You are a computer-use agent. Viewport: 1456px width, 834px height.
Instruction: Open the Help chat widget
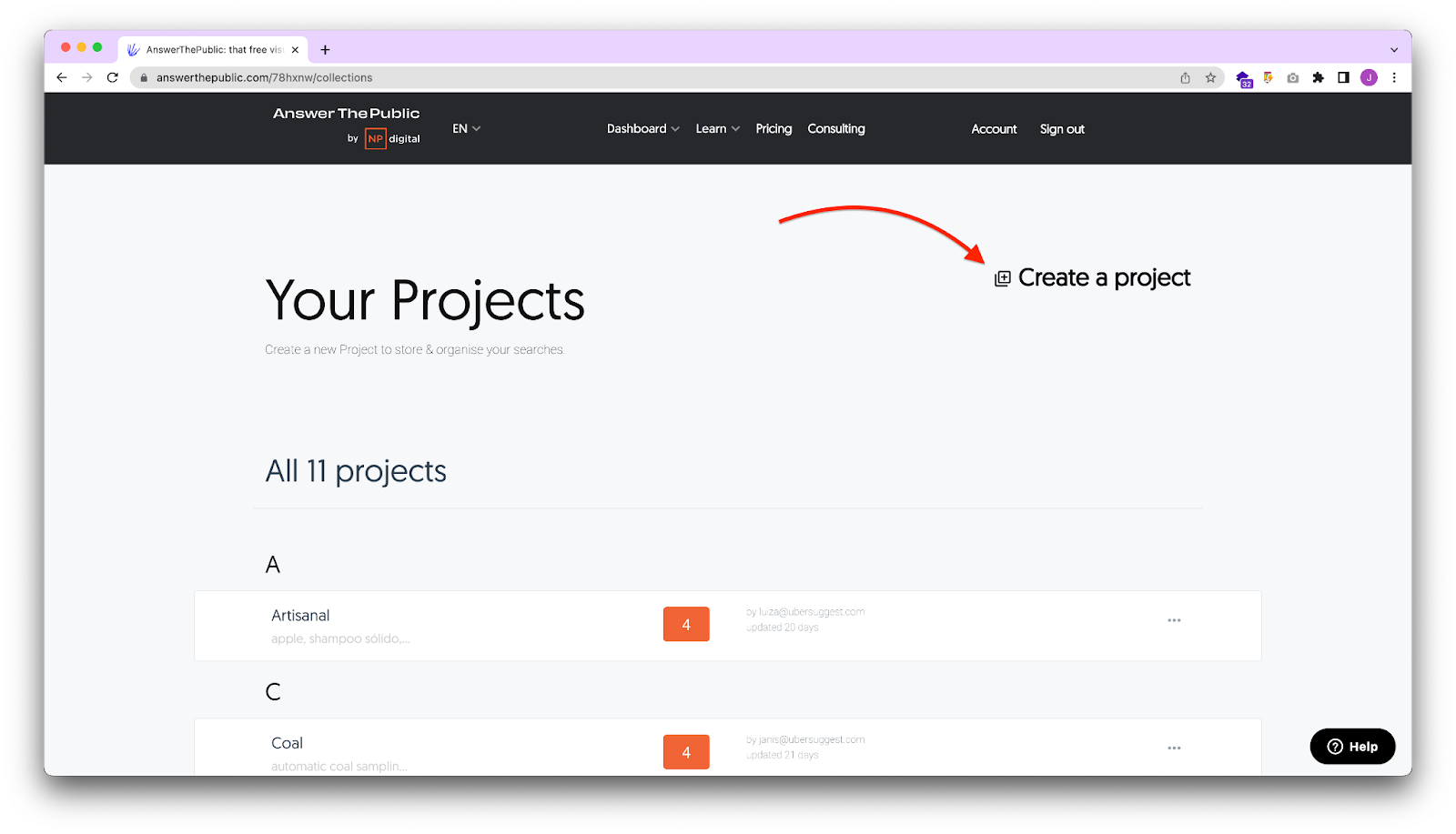tap(1352, 747)
